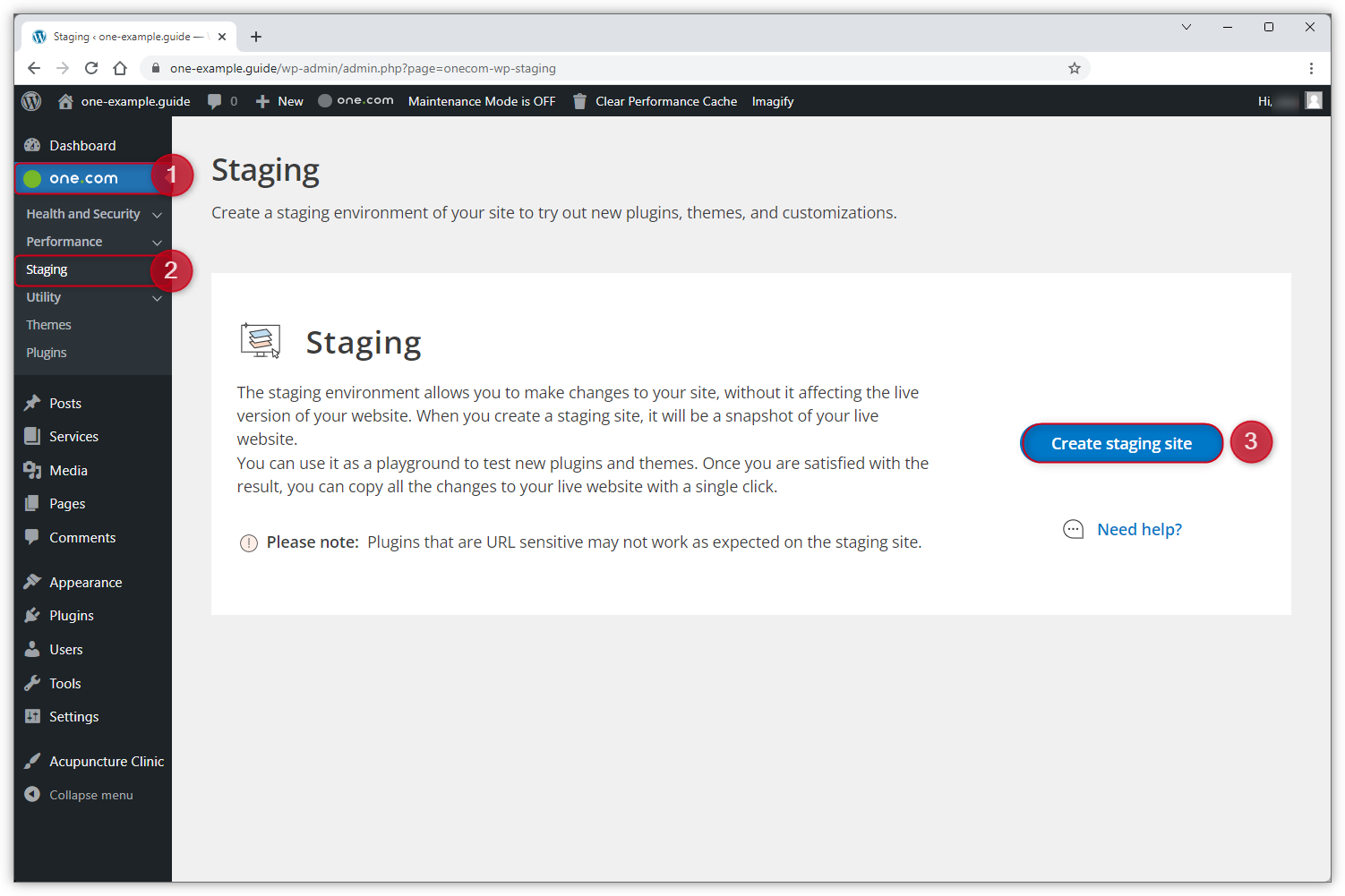This screenshot has height=896, width=1345.
Task: Click the user avatar in top right corner
Action: [1313, 100]
